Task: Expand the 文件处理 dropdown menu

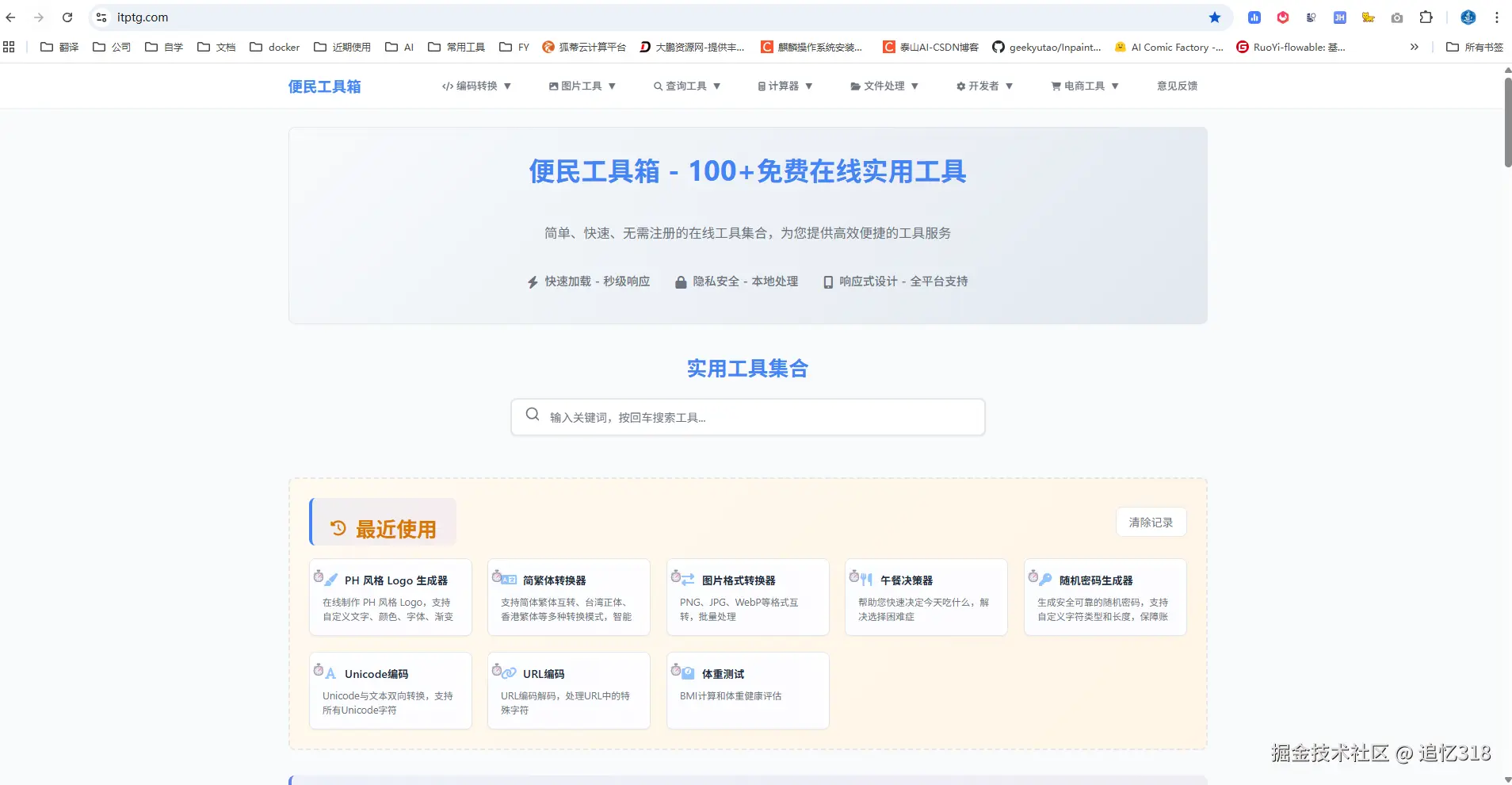Action: pos(884,86)
